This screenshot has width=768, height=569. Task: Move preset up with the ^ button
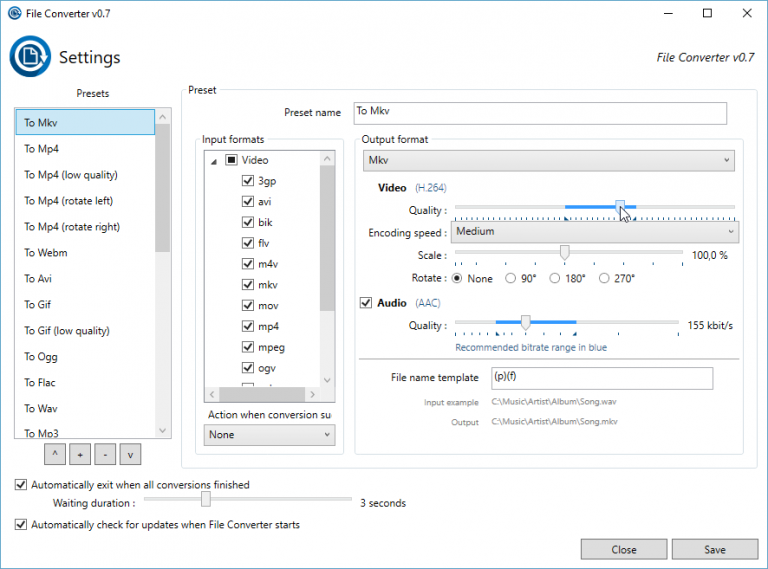[x=55, y=454]
